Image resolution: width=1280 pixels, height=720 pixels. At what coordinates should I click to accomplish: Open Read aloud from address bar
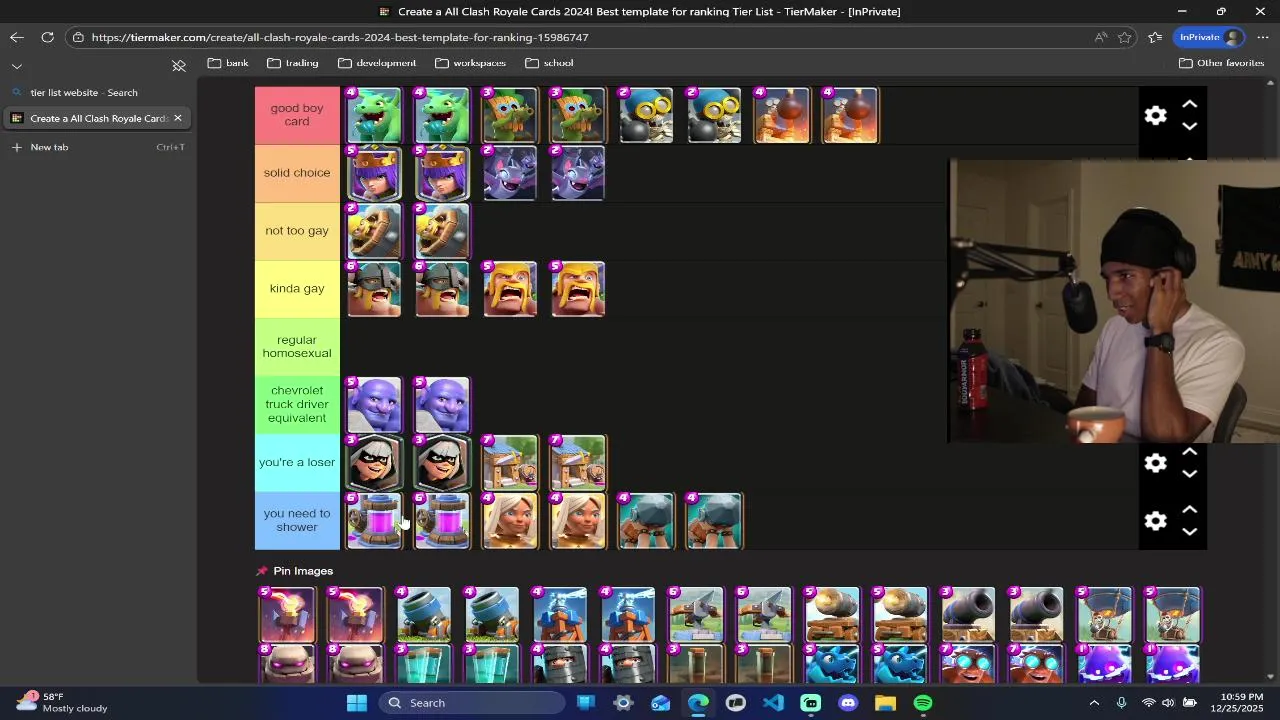click(1101, 37)
